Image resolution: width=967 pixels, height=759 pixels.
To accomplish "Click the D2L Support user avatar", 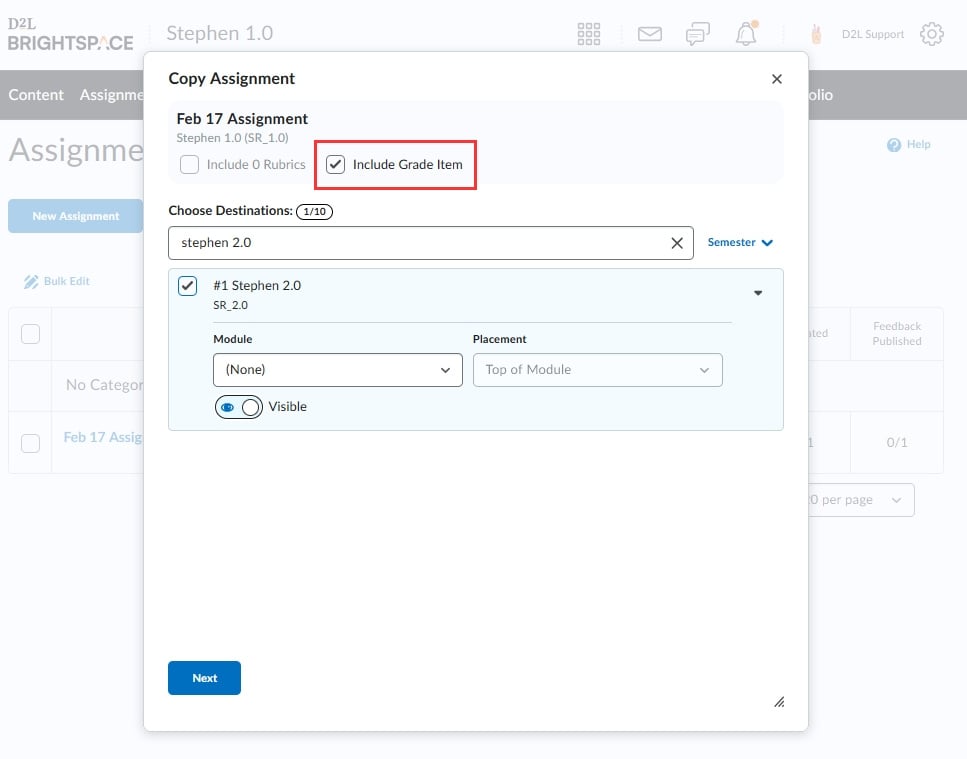I will pyautogui.click(x=816, y=34).
